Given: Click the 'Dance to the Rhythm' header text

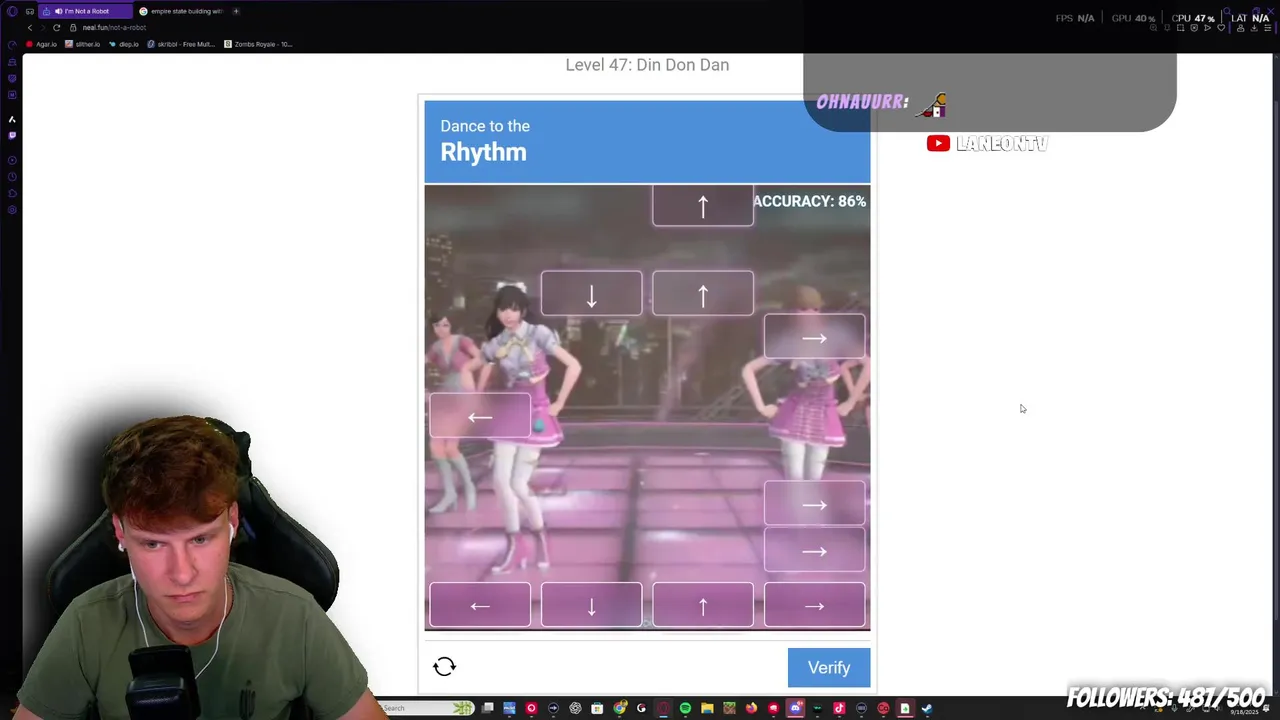Looking at the screenshot, I should pos(484,141).
